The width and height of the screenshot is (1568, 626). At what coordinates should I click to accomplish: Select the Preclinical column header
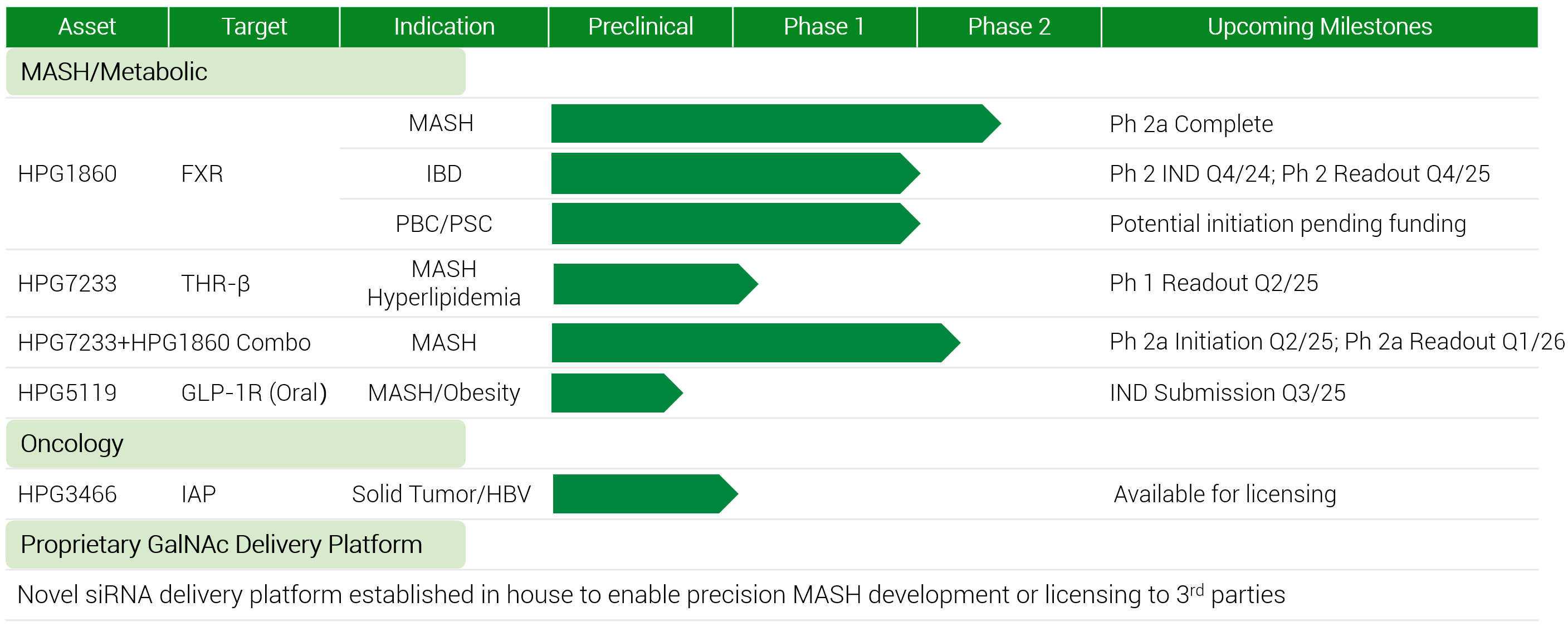(641, 27)
